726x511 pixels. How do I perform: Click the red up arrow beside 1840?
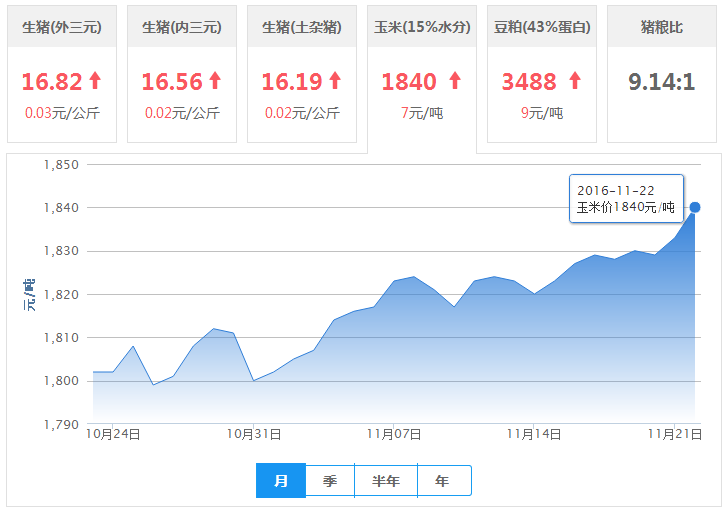click(455, 81)
